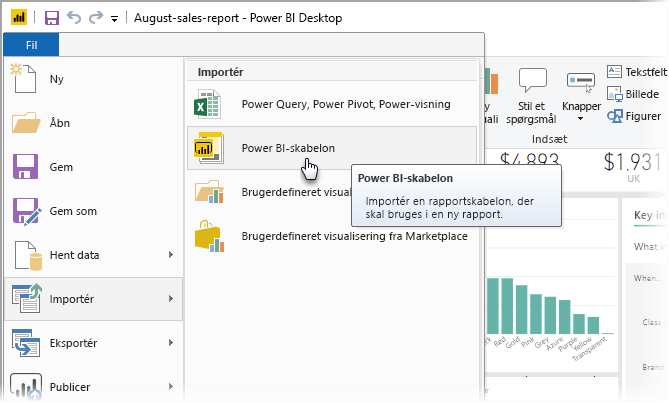Click the Redo arrow in title bar
This screenshot has height=403, width=669.
[x=96, y=17]
